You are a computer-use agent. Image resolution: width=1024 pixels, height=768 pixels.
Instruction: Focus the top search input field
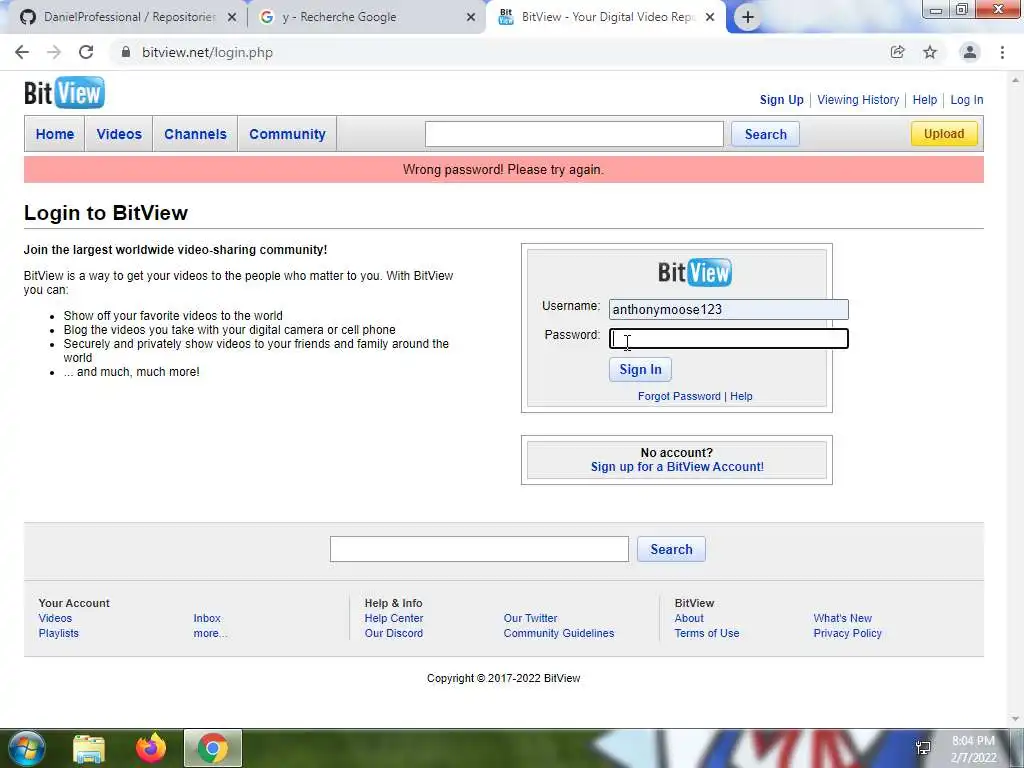click(x=574, y=134)
